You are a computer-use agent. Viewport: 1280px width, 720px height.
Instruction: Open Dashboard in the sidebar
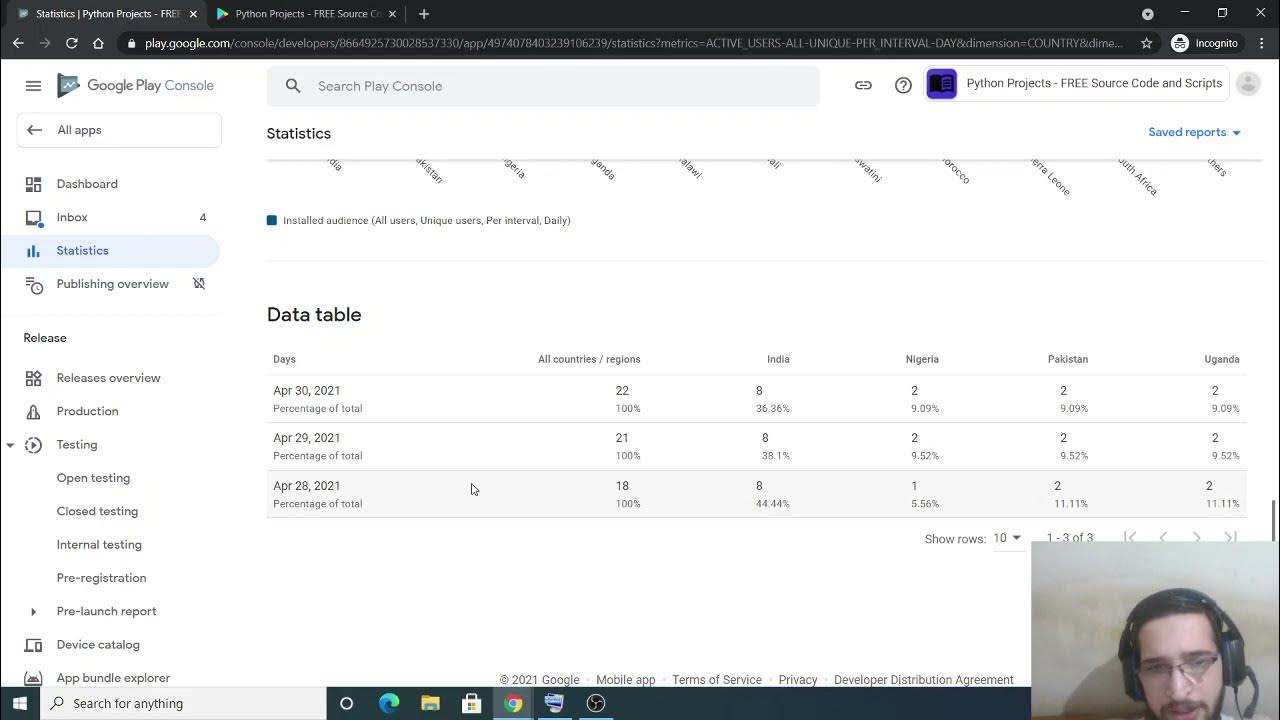87,184
